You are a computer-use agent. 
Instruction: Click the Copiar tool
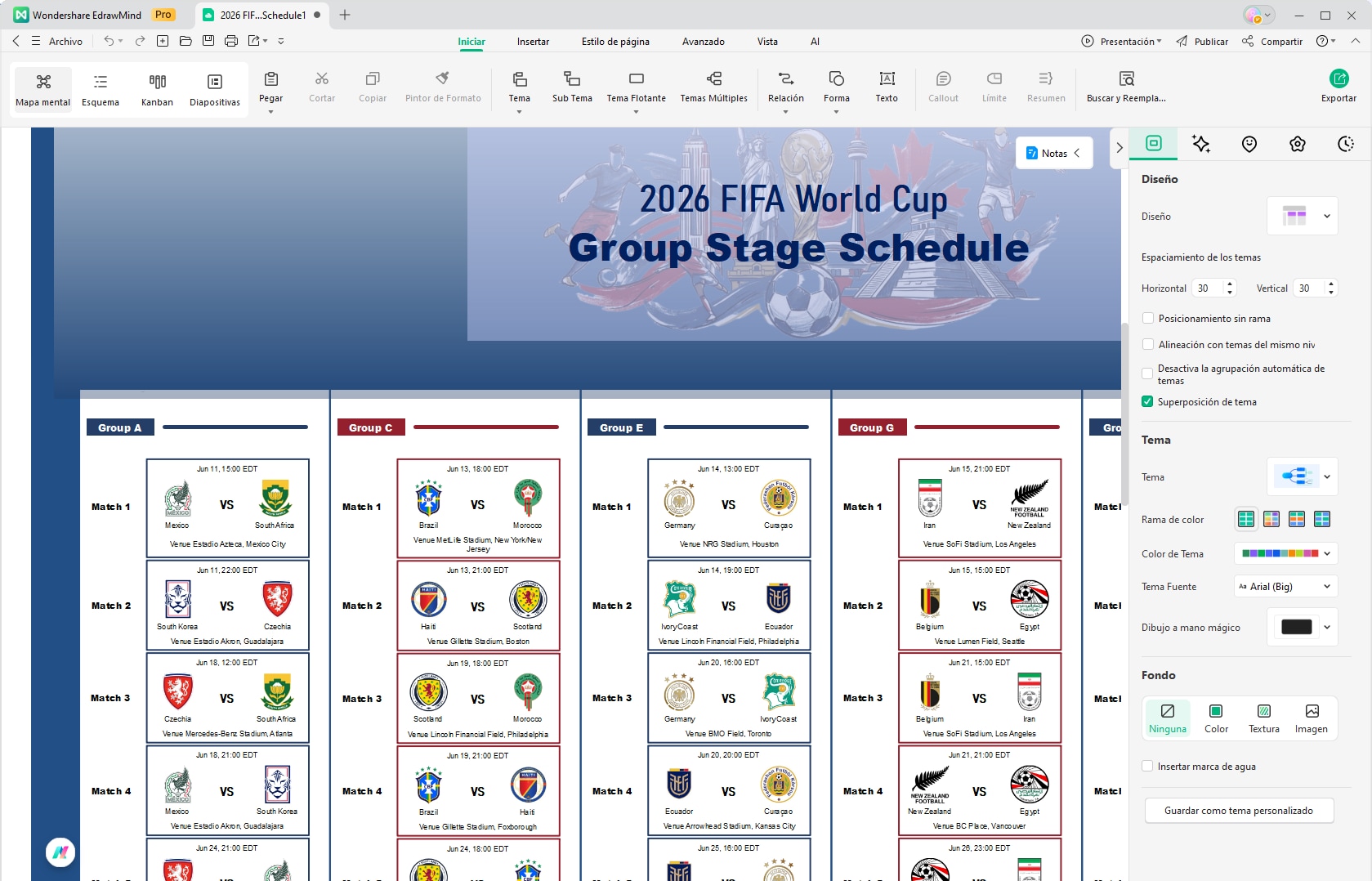click(x=373, y=87)
